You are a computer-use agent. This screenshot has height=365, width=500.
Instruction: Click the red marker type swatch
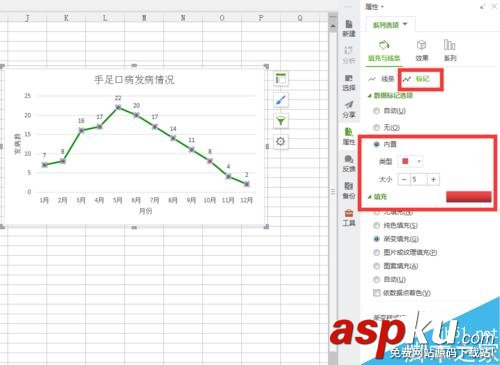(x=405, y=162)
